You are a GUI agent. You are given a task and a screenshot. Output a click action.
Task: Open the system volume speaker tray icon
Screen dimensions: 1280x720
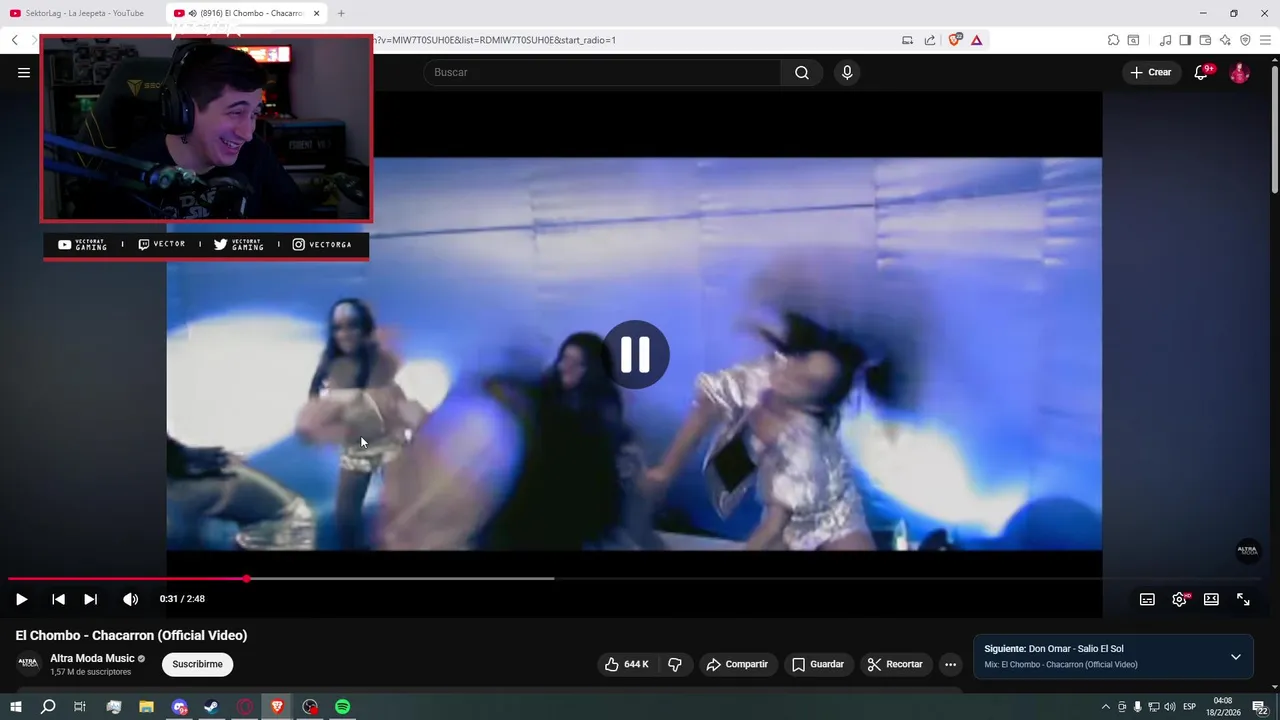[x=1170, y=707]
